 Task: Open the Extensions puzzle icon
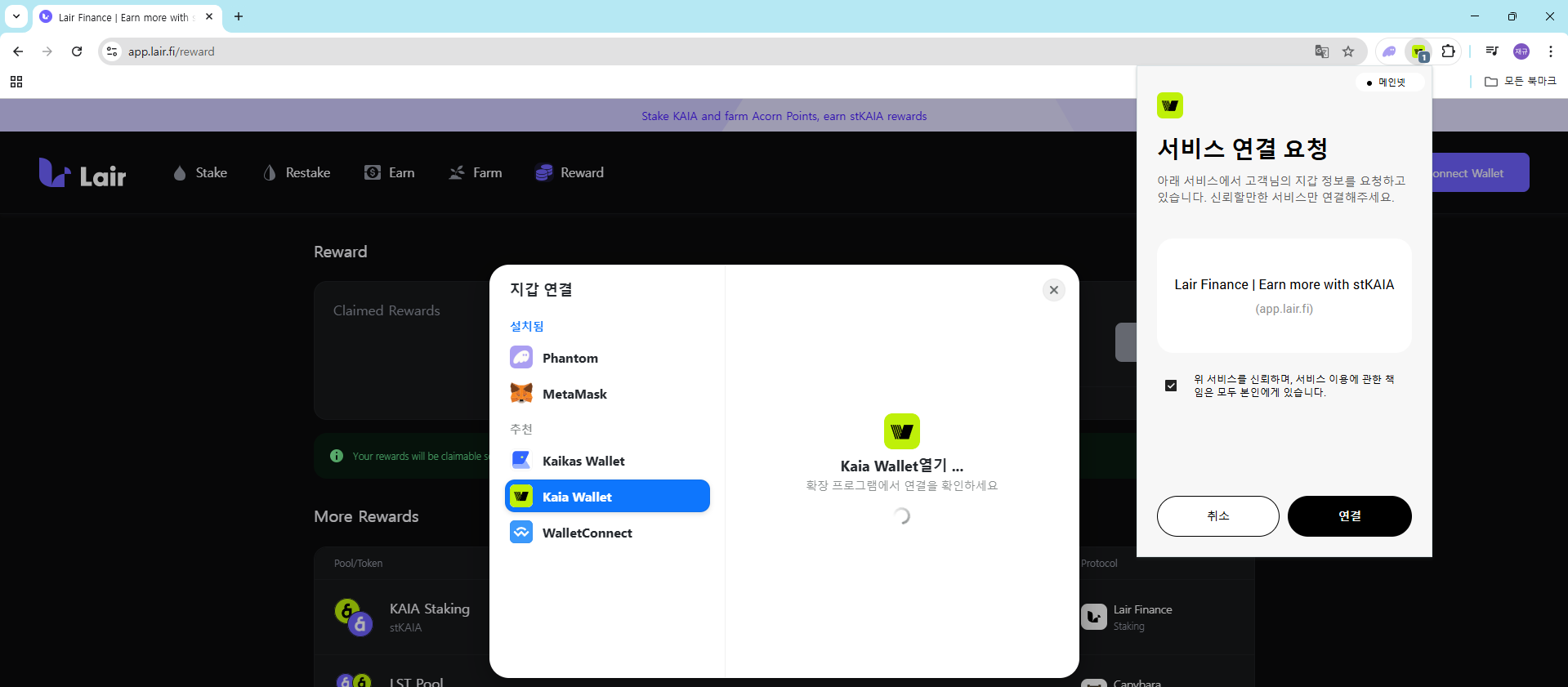[x=1448, y=51]
